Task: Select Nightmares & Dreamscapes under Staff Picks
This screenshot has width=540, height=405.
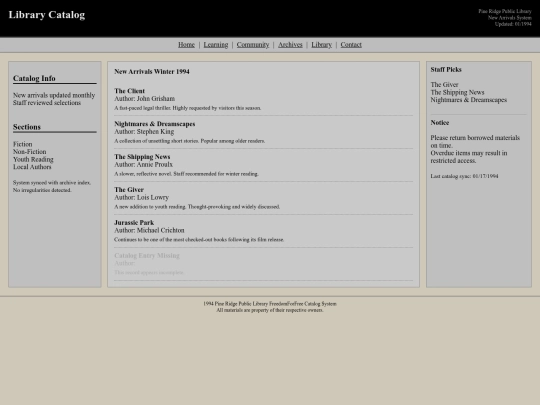Action: tap(469, 100)
